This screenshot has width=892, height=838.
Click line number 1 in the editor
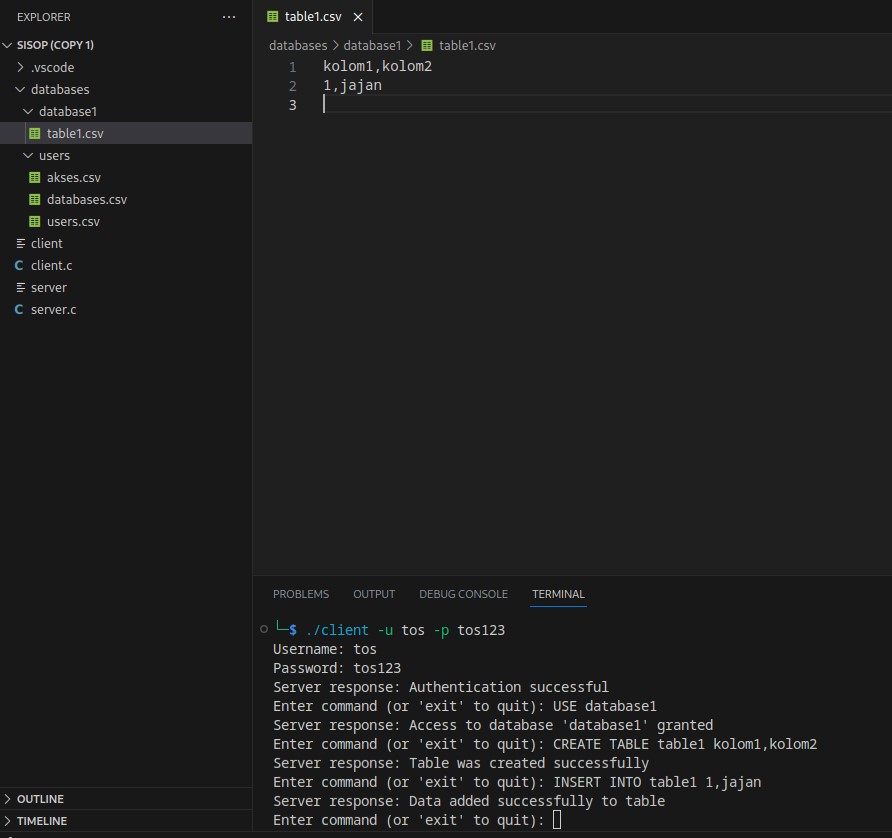(x=292, y=67)
